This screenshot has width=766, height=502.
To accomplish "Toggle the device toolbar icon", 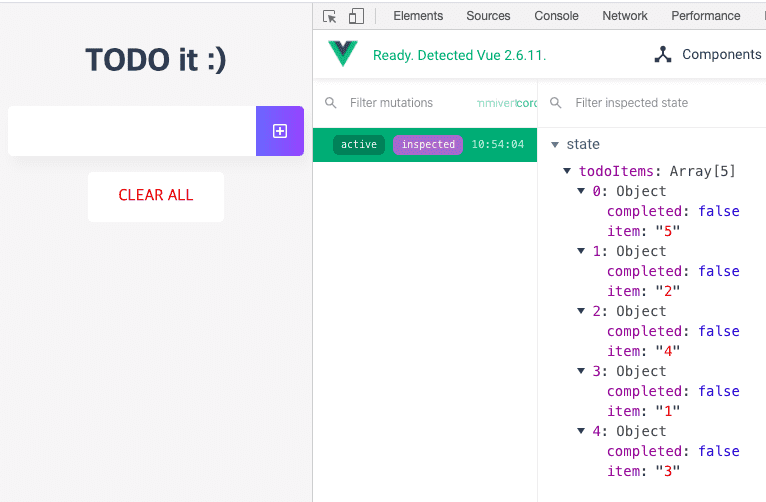I will click(x=356, y=16).
